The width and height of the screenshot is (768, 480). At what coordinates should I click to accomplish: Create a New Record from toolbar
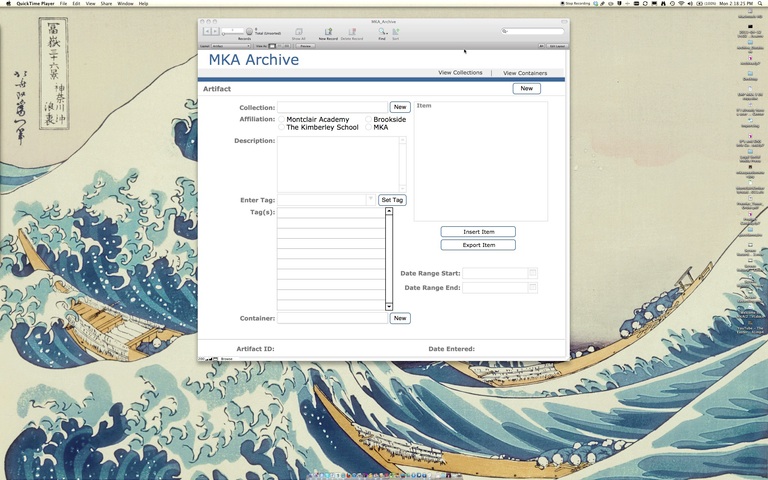click(x=328, y=32)
